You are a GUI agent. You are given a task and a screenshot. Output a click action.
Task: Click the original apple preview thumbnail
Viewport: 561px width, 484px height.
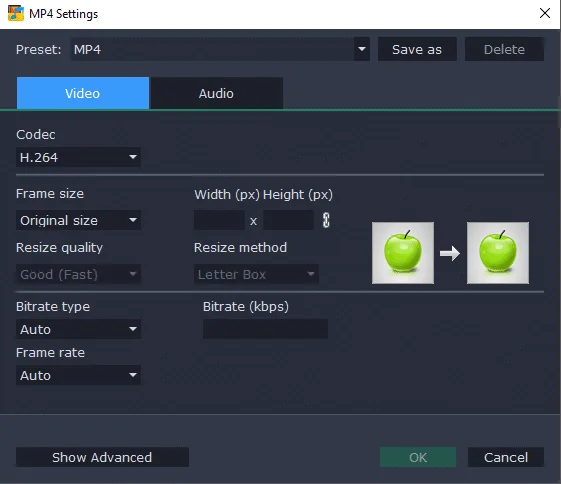pos(403,253)
